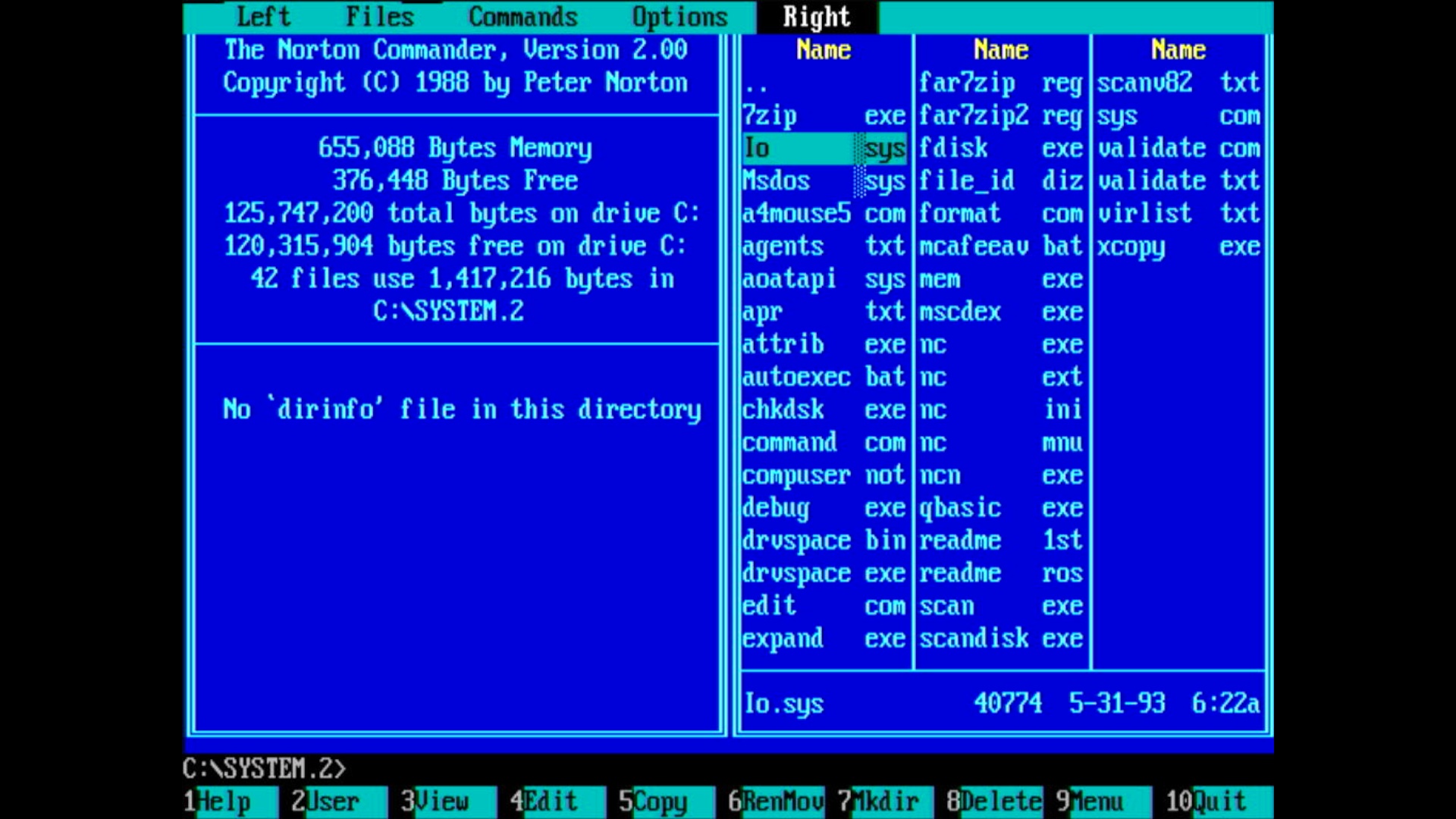
Task: Open the Options menu
Action: click(679, 17)
